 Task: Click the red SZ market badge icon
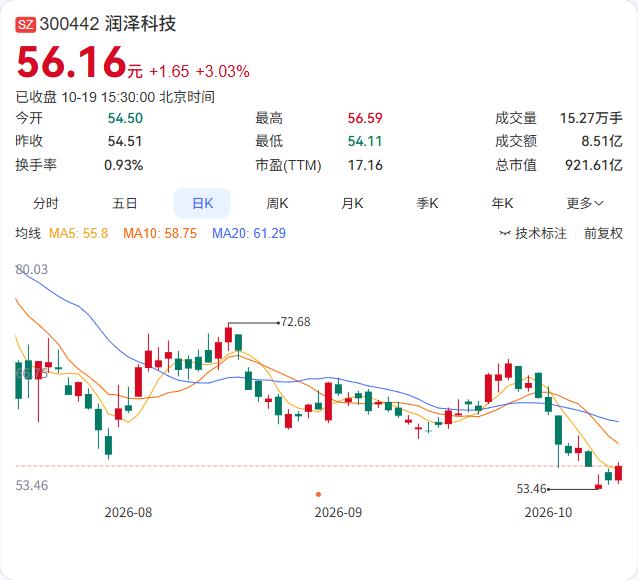click(26, 25)
